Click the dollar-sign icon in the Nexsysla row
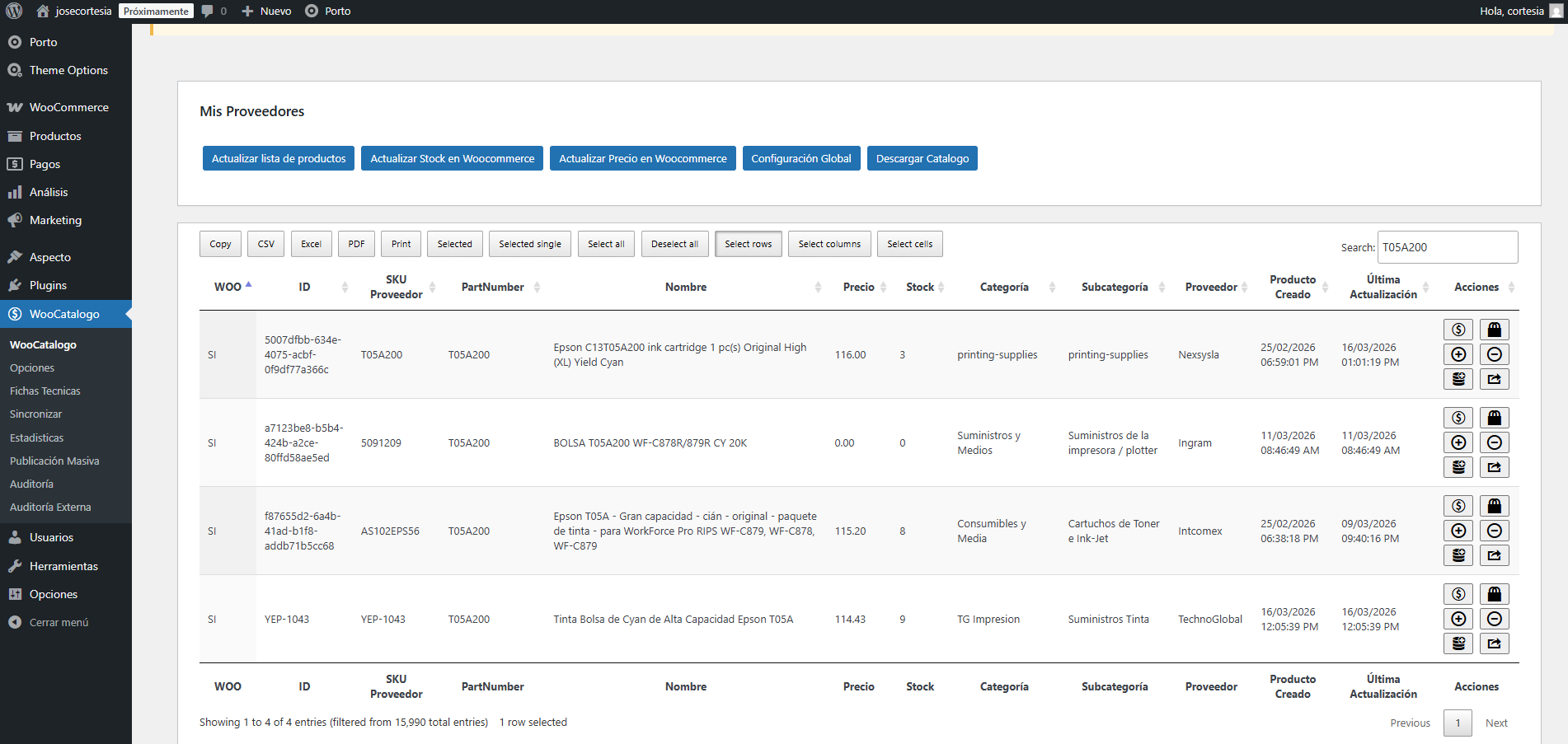This screenshot has width=1568, height=744. 1458,330
